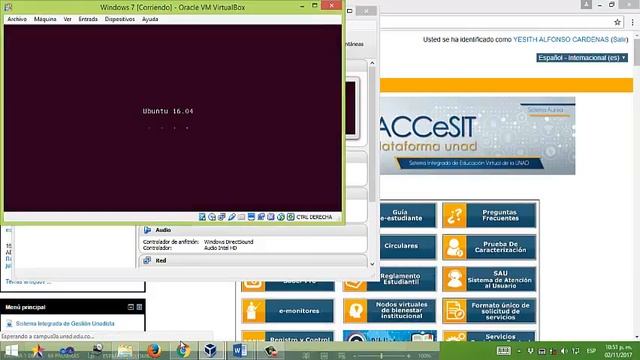640x360 pixels.
Task: Click the optical disc icon in VM status bar
Action: [212, 217]
